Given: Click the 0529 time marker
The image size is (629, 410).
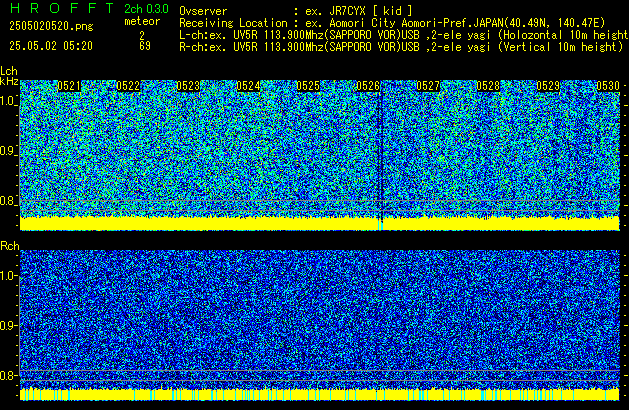Looking at the screenshot, I should click(548, 86).
